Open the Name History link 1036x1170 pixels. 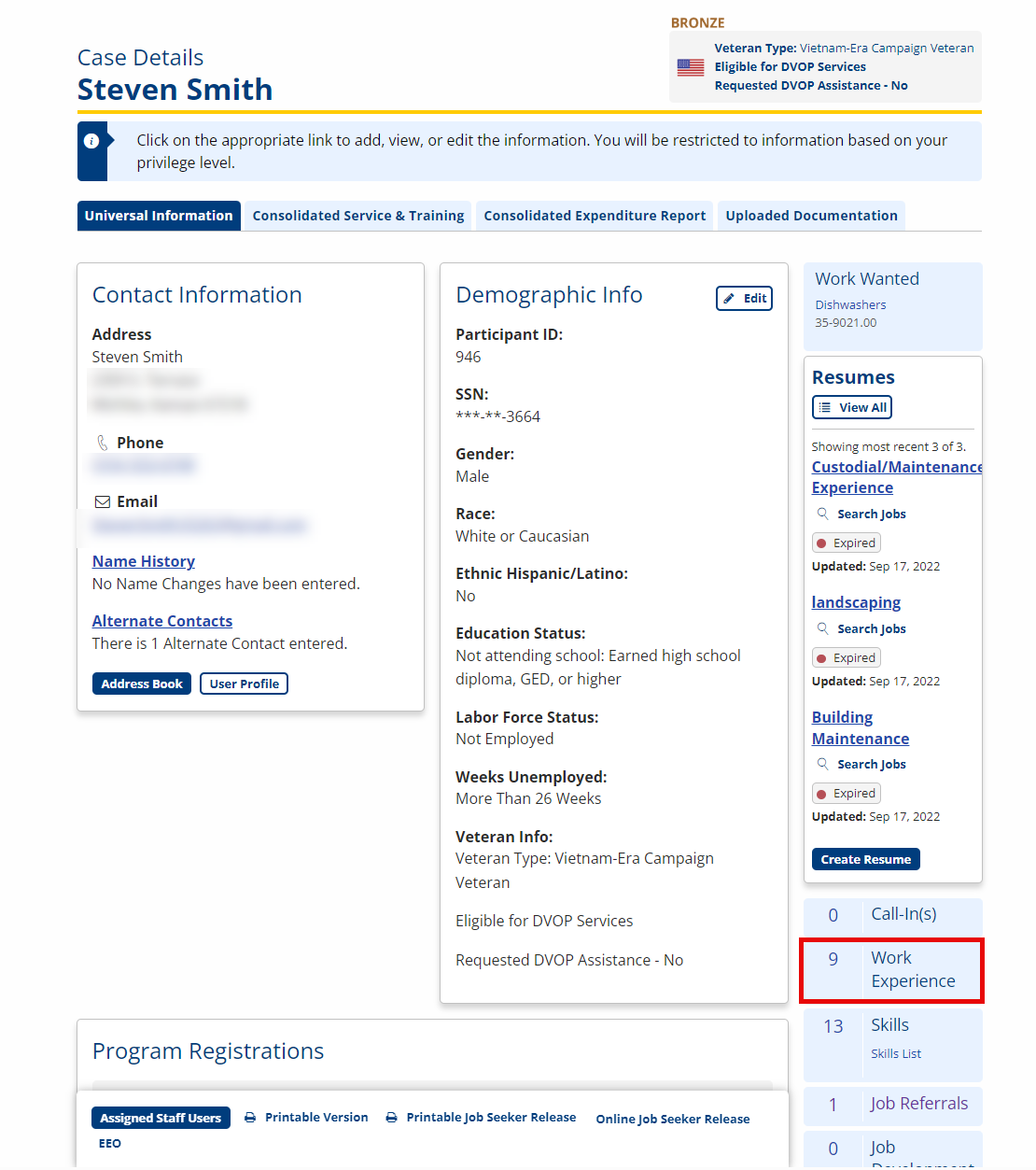tap(144, 561)
